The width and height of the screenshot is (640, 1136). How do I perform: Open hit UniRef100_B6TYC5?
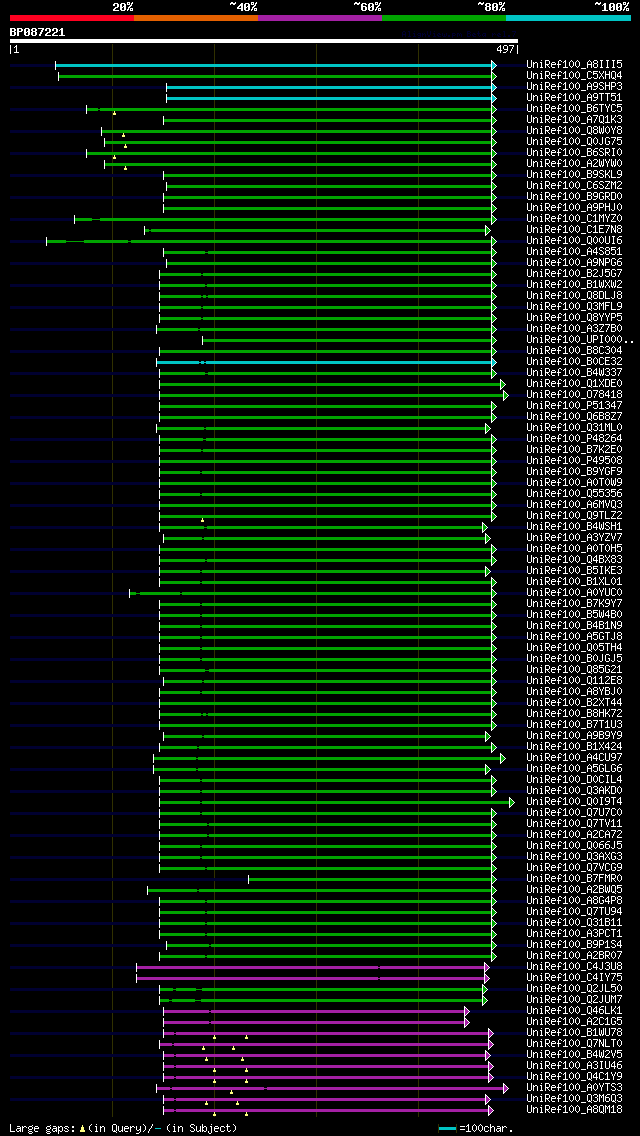coord(574,109)
